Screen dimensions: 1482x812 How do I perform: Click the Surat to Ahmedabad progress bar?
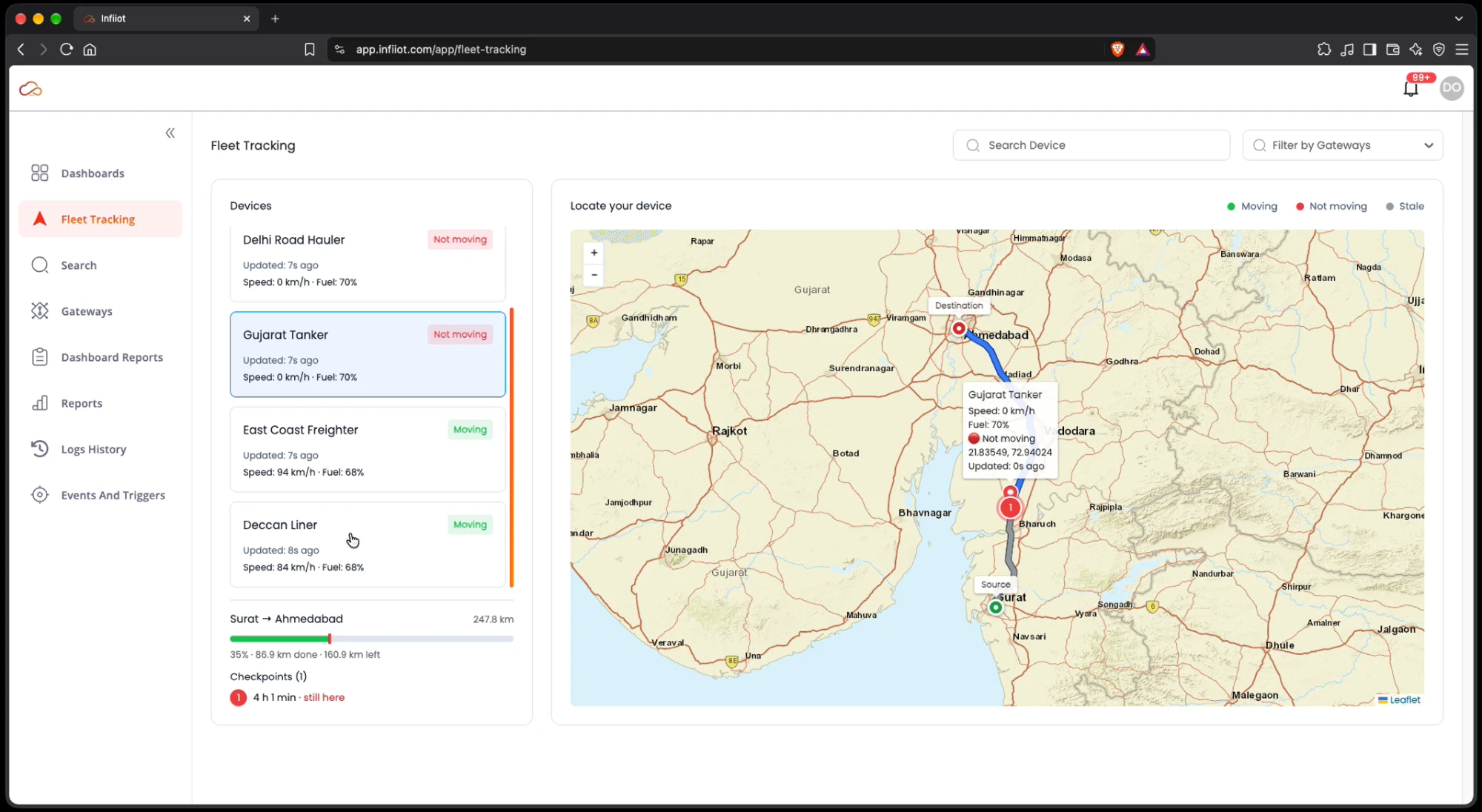[x=371, y=639]
